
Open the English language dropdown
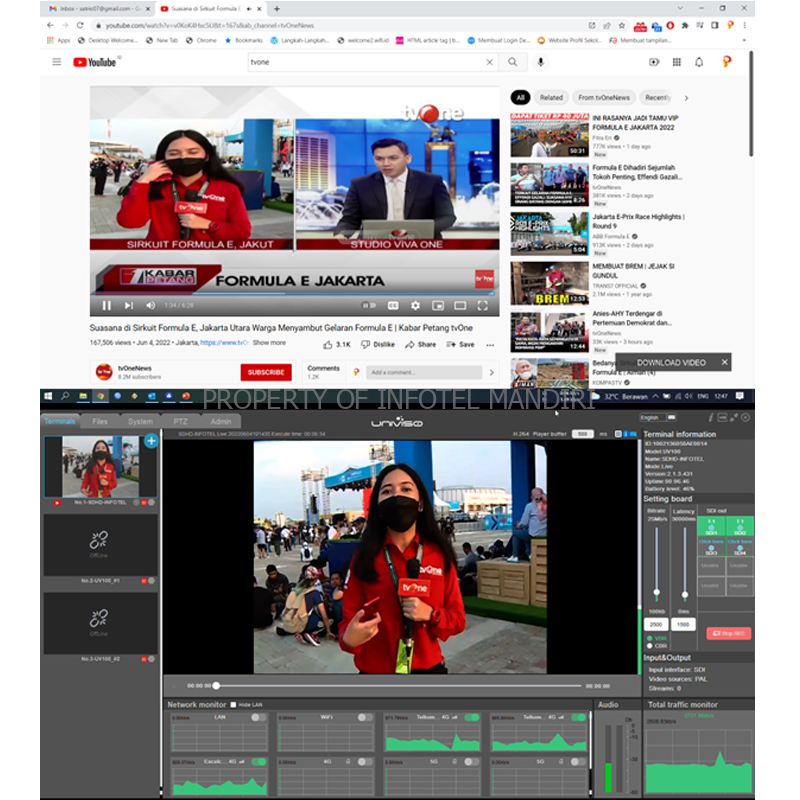pyautogui.click(x=658, y=417)
